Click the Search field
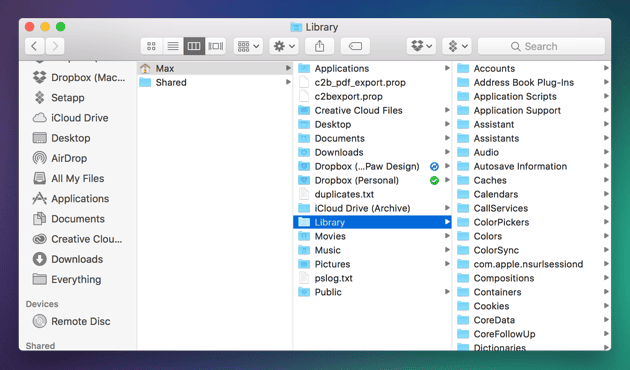The width and height of the screenshot is (630, 370). (541, 46)
